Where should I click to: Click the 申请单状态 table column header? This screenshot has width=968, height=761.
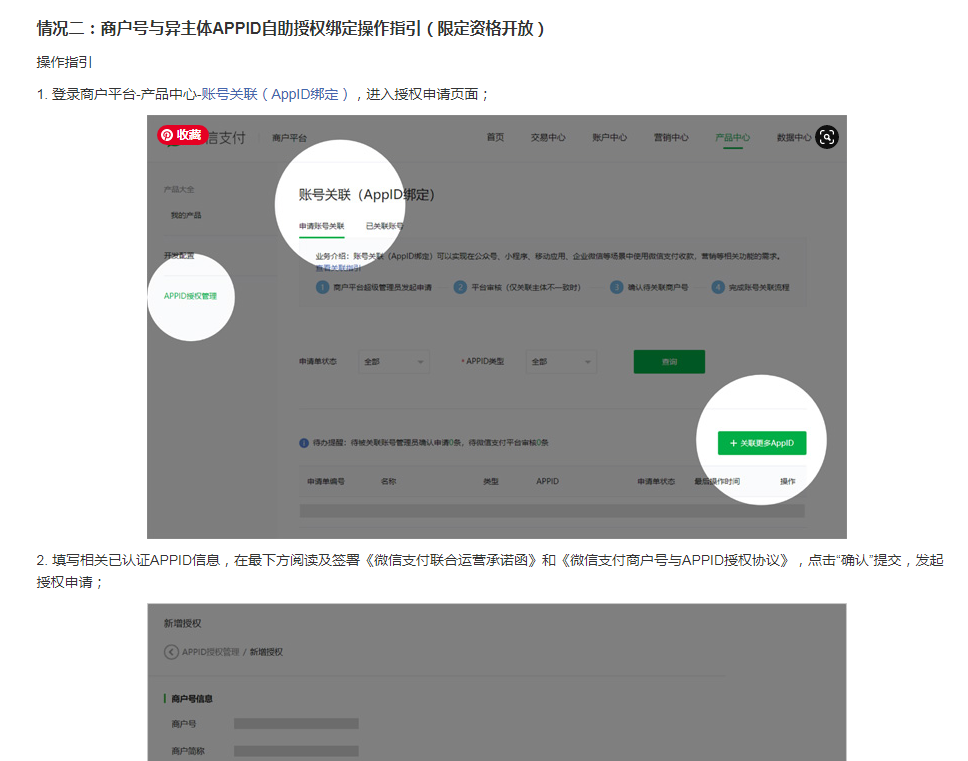[x=656, y=481]
